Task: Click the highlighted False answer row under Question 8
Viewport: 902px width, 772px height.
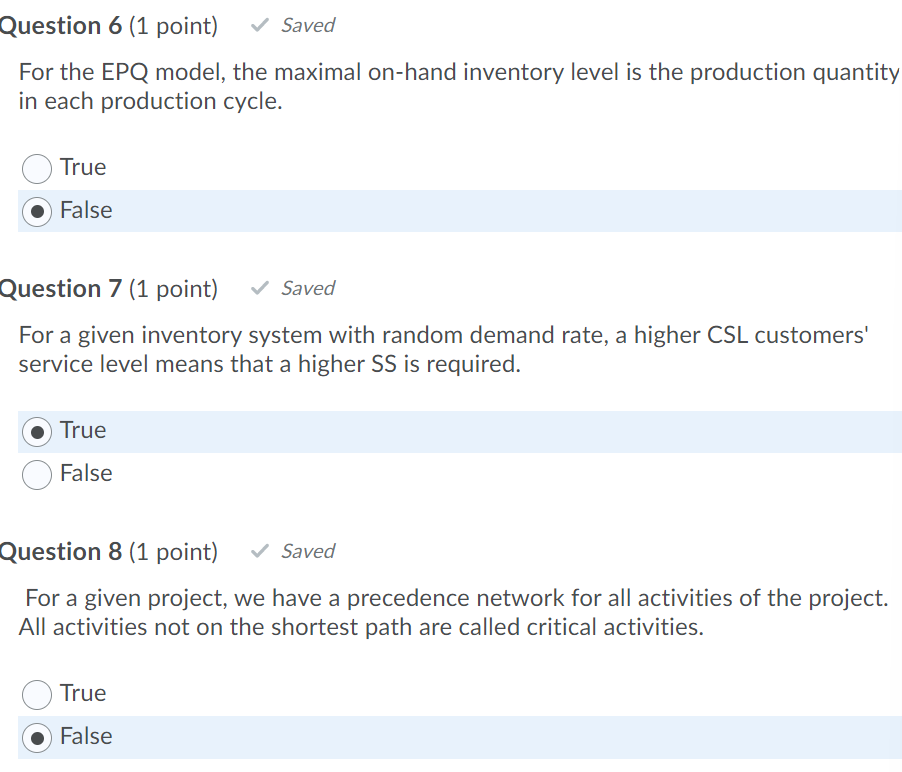Action: click(x=450, y=737)
